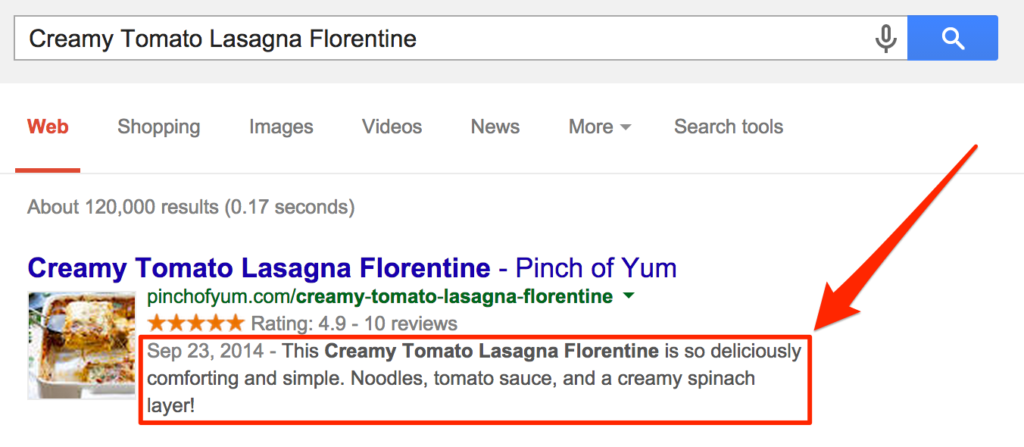The height and width of the screenshot is (447, 1024).
Task: Click the "About 120,000 results" count text
Action: point(190,207)
